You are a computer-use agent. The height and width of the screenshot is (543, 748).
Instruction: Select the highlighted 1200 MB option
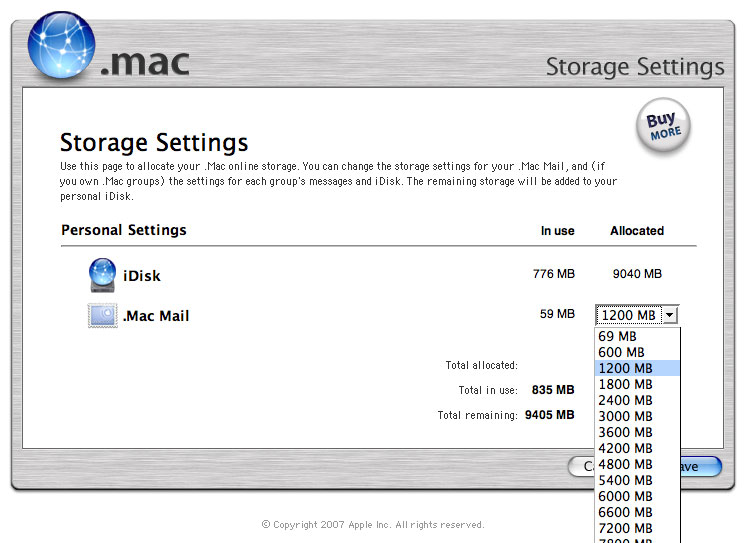click(x=625, y=369)
